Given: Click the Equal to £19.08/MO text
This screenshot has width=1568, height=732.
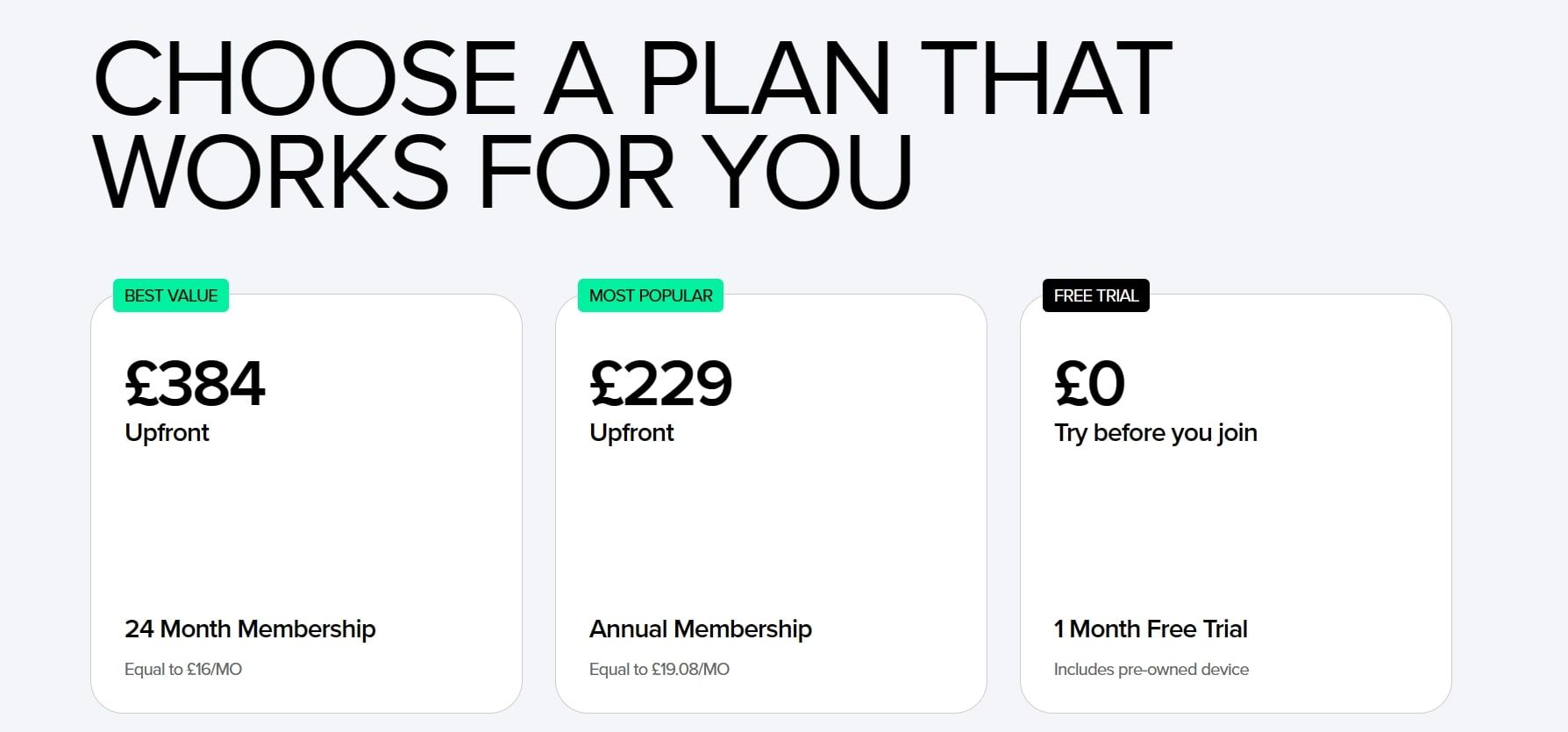Looking at the screenshot, I should [x=661, y=669].
